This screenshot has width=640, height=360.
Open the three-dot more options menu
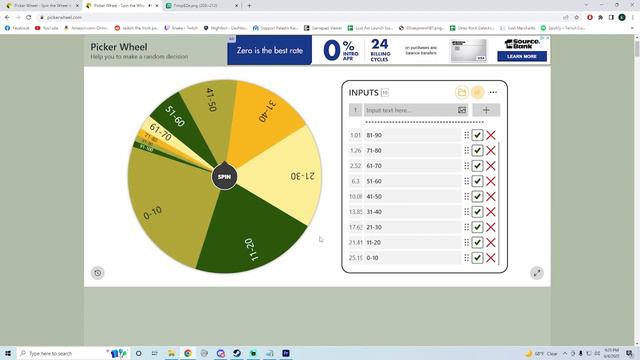pos(493,93)
